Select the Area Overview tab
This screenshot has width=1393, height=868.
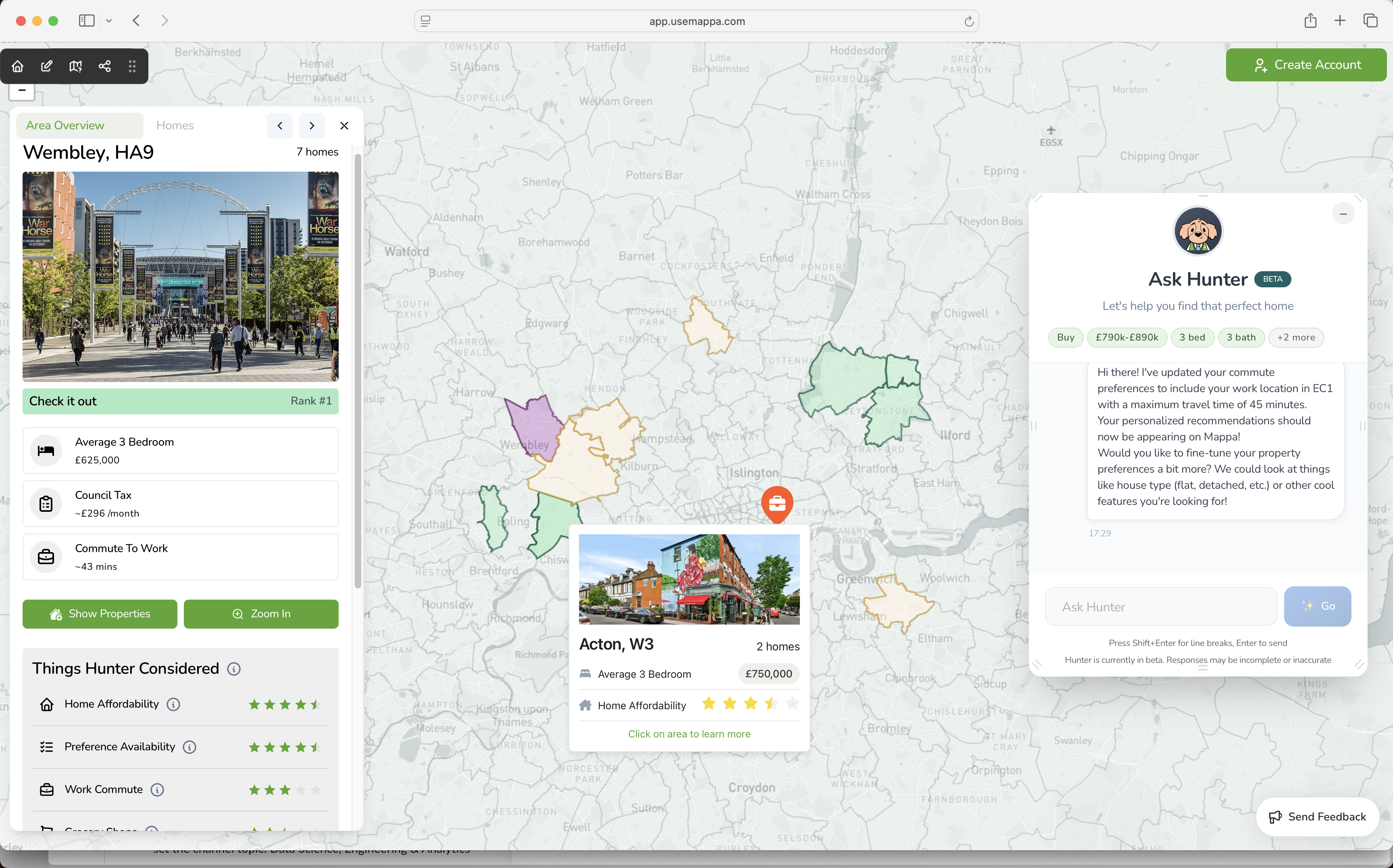click(x=65, y=126)
